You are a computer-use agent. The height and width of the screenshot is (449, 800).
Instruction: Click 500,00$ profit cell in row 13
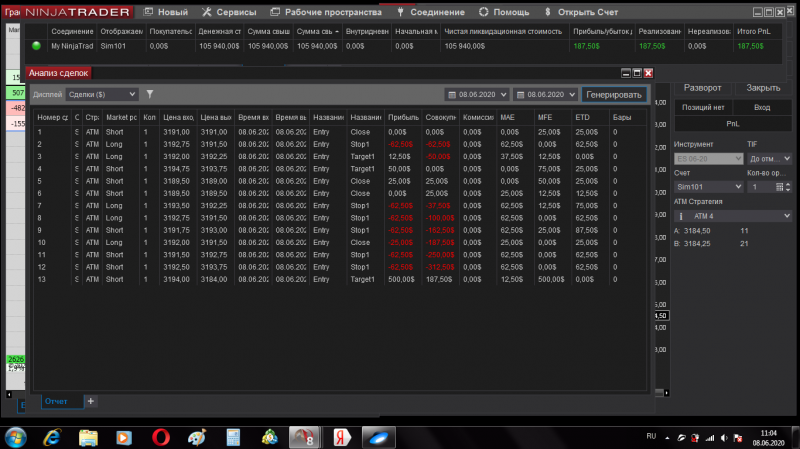(x=402, y=279)
